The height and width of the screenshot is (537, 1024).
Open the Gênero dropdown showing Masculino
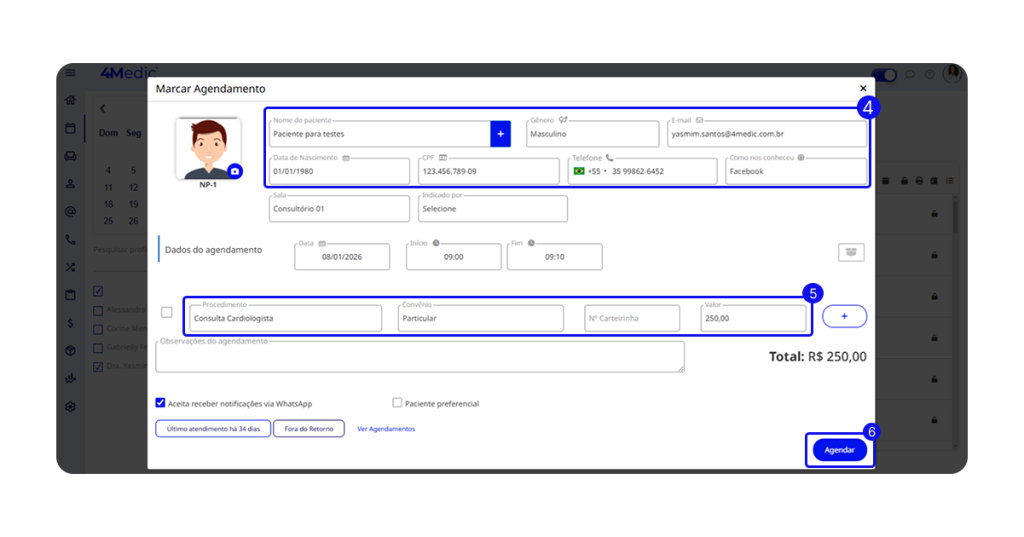click(592, 134)
